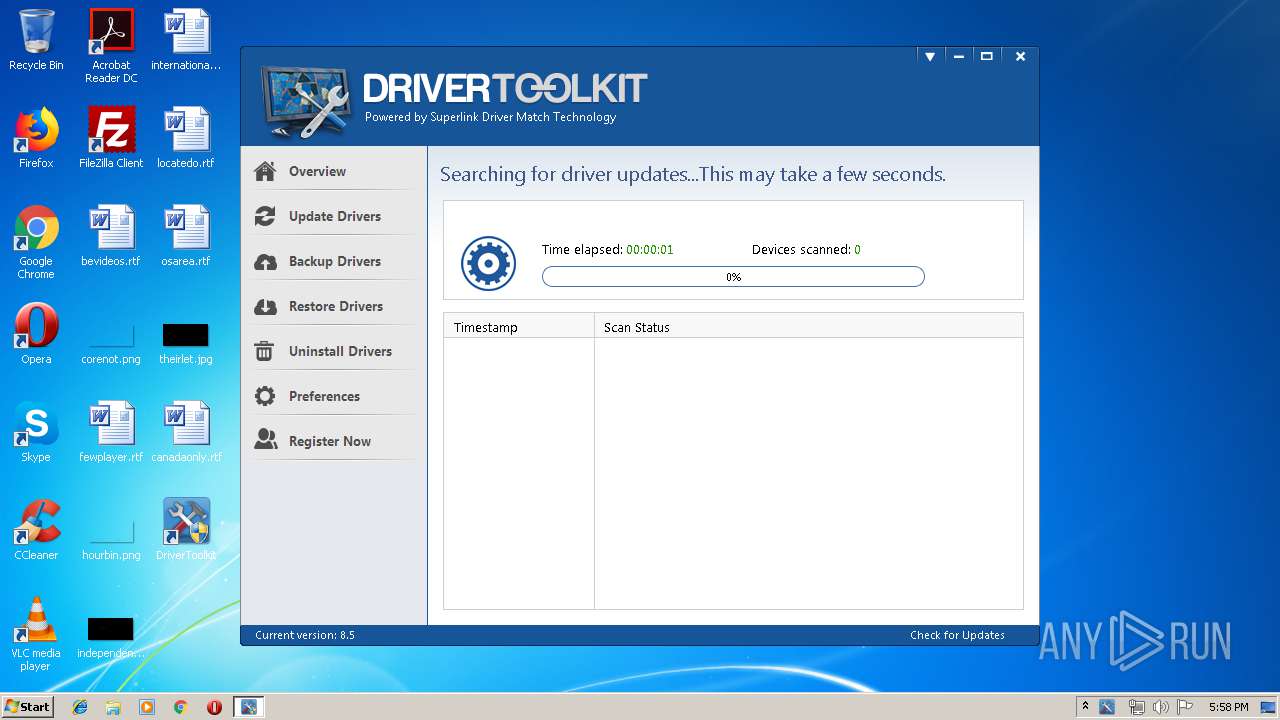The height and width of the screenshot is (720, 1280).
Task: Click DriverToolkit taskbar button
Action: point(248,707)
